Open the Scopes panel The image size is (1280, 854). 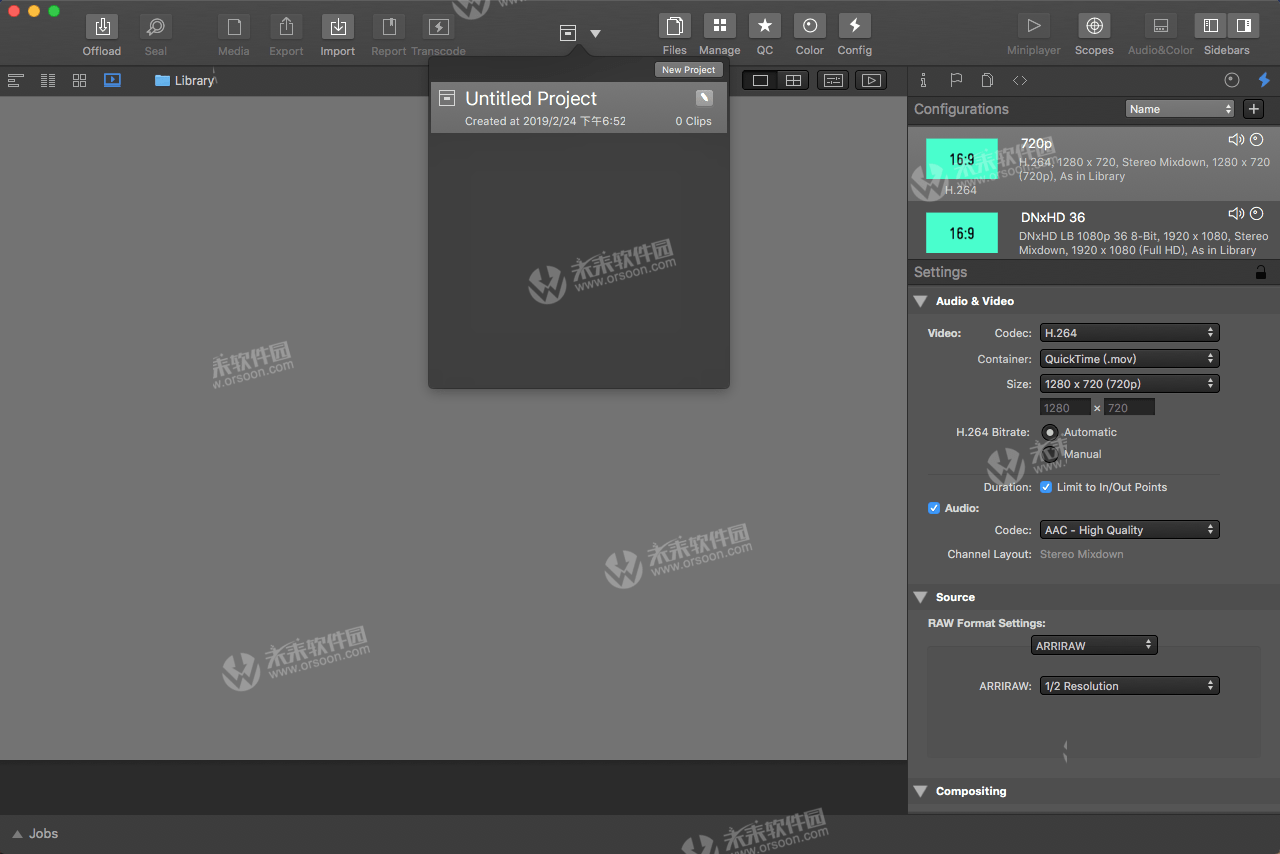(1094, 27)
